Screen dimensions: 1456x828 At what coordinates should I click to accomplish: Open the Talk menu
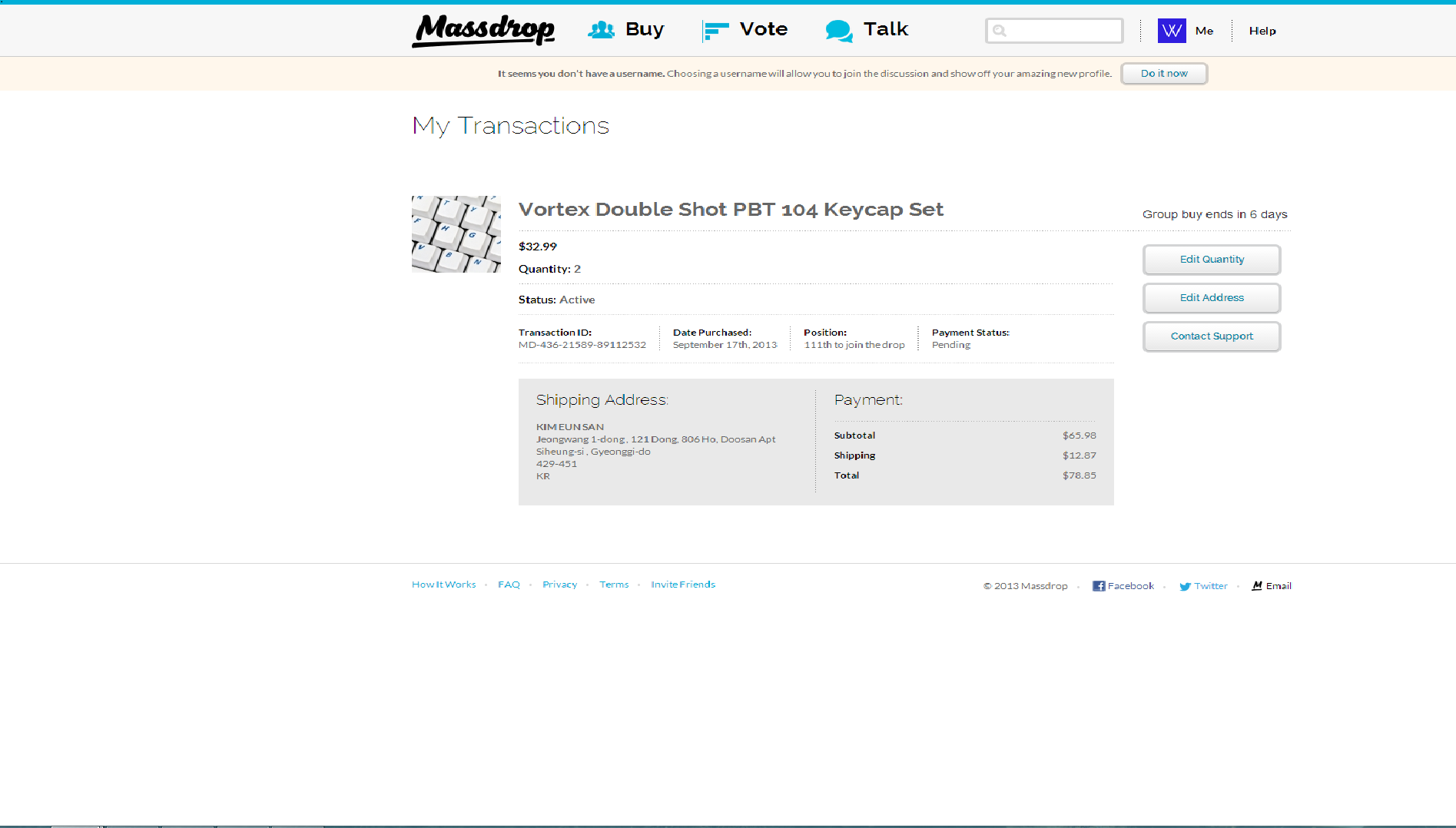(x=886, y=29)
